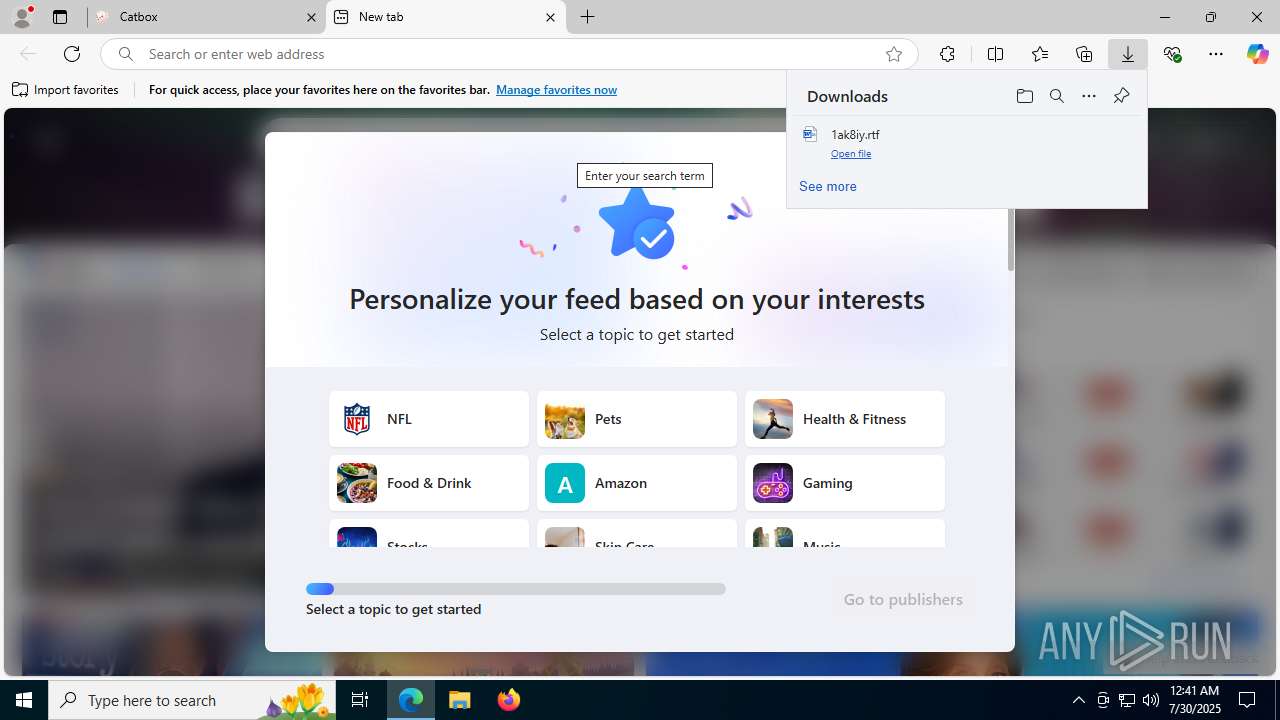Open Task View on taskbar

(x=360, y=700)
